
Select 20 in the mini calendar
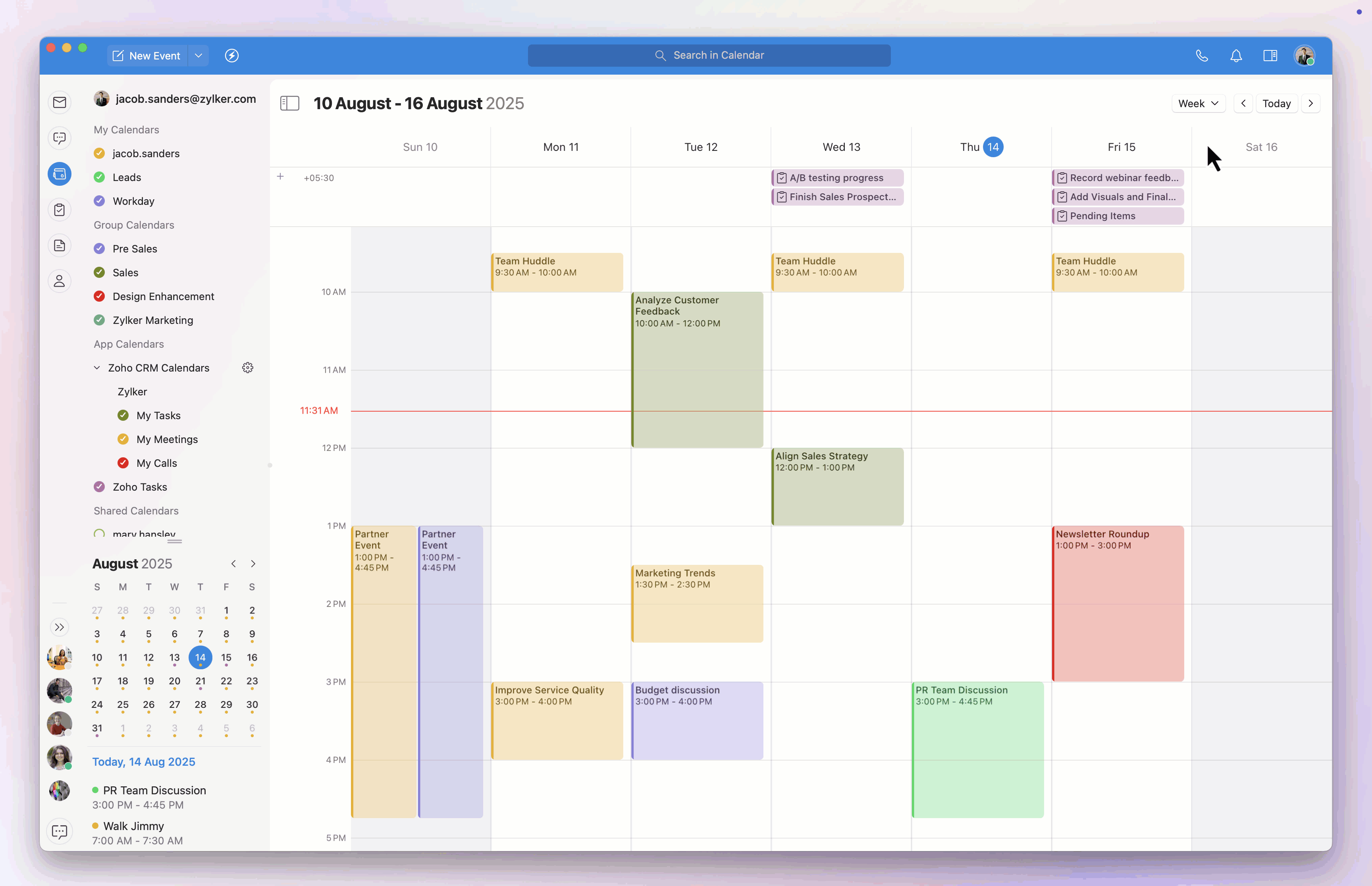pos(174,681)
